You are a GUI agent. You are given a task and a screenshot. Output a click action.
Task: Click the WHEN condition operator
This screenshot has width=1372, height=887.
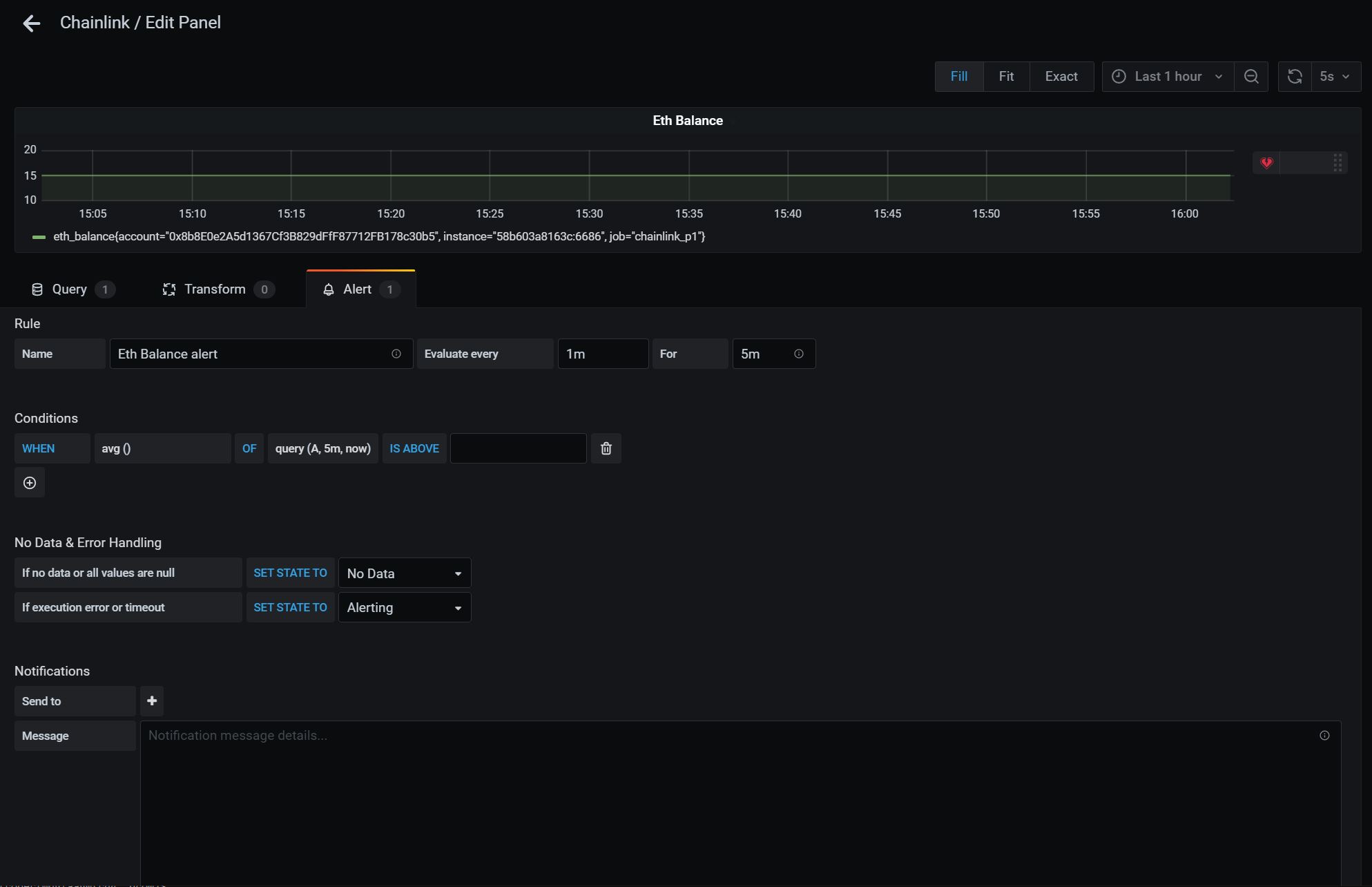(x=52, y=448)
